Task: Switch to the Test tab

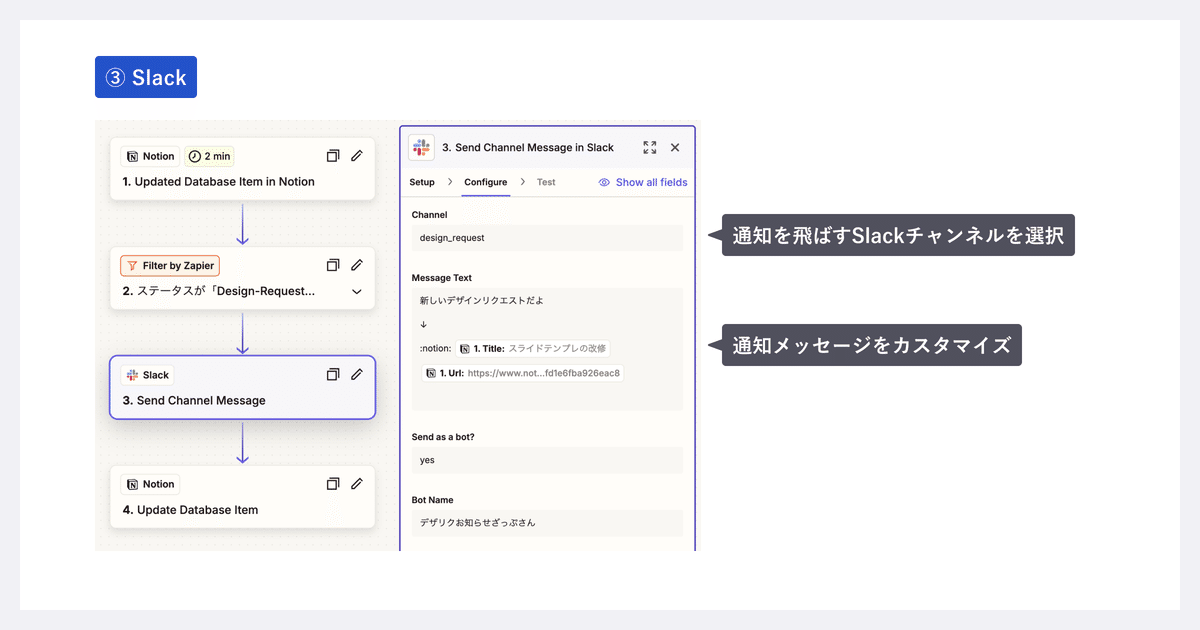Action: point(546,182)
